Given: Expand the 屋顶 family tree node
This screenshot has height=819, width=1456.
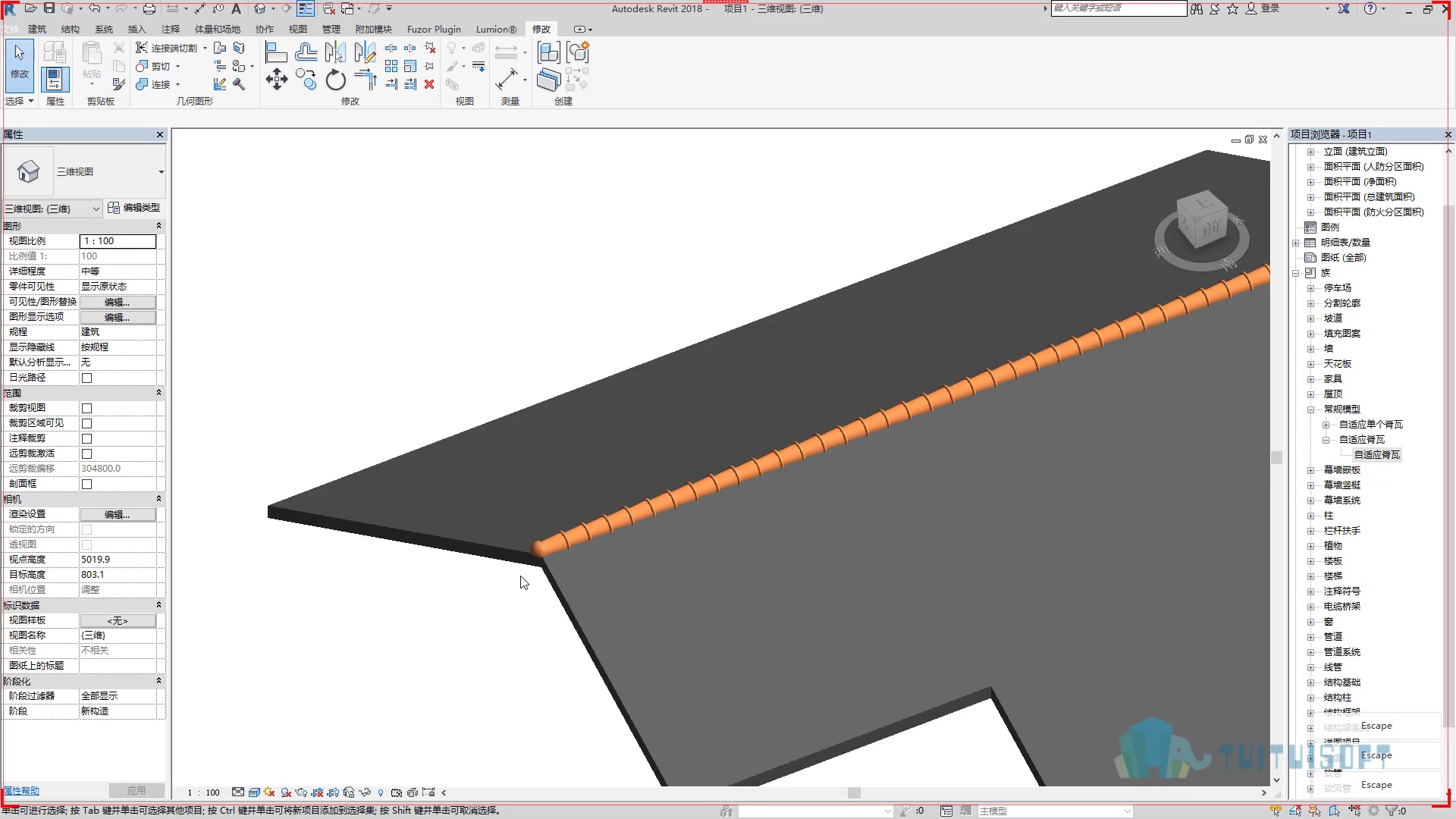Looking at the screenshot, I should [x=1310, y=394].
